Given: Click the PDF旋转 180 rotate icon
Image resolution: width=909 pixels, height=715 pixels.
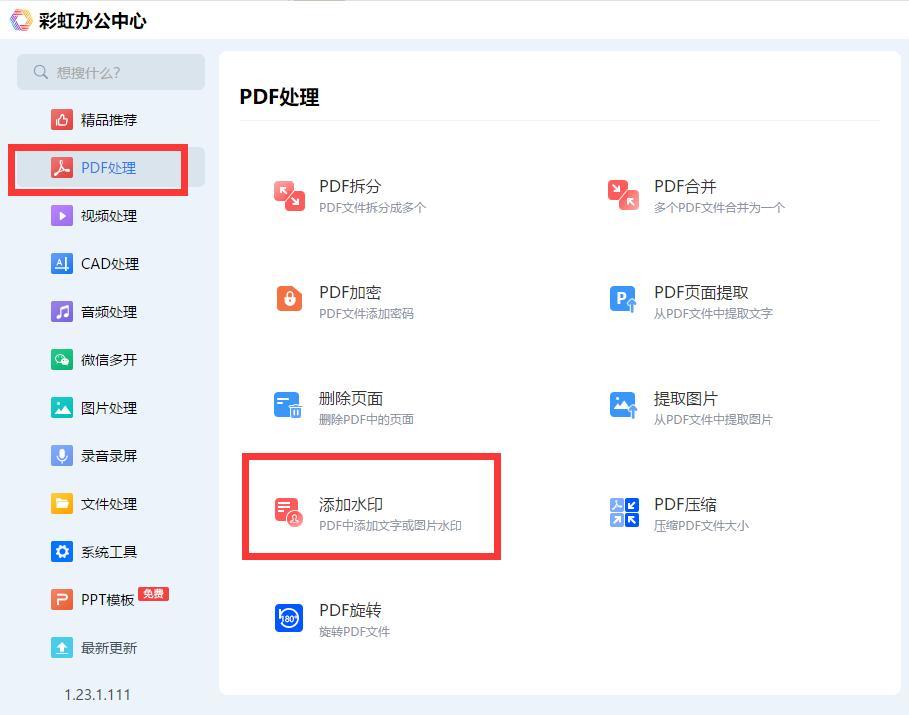Looking at the screenshot, I should (x=289, y=618).
